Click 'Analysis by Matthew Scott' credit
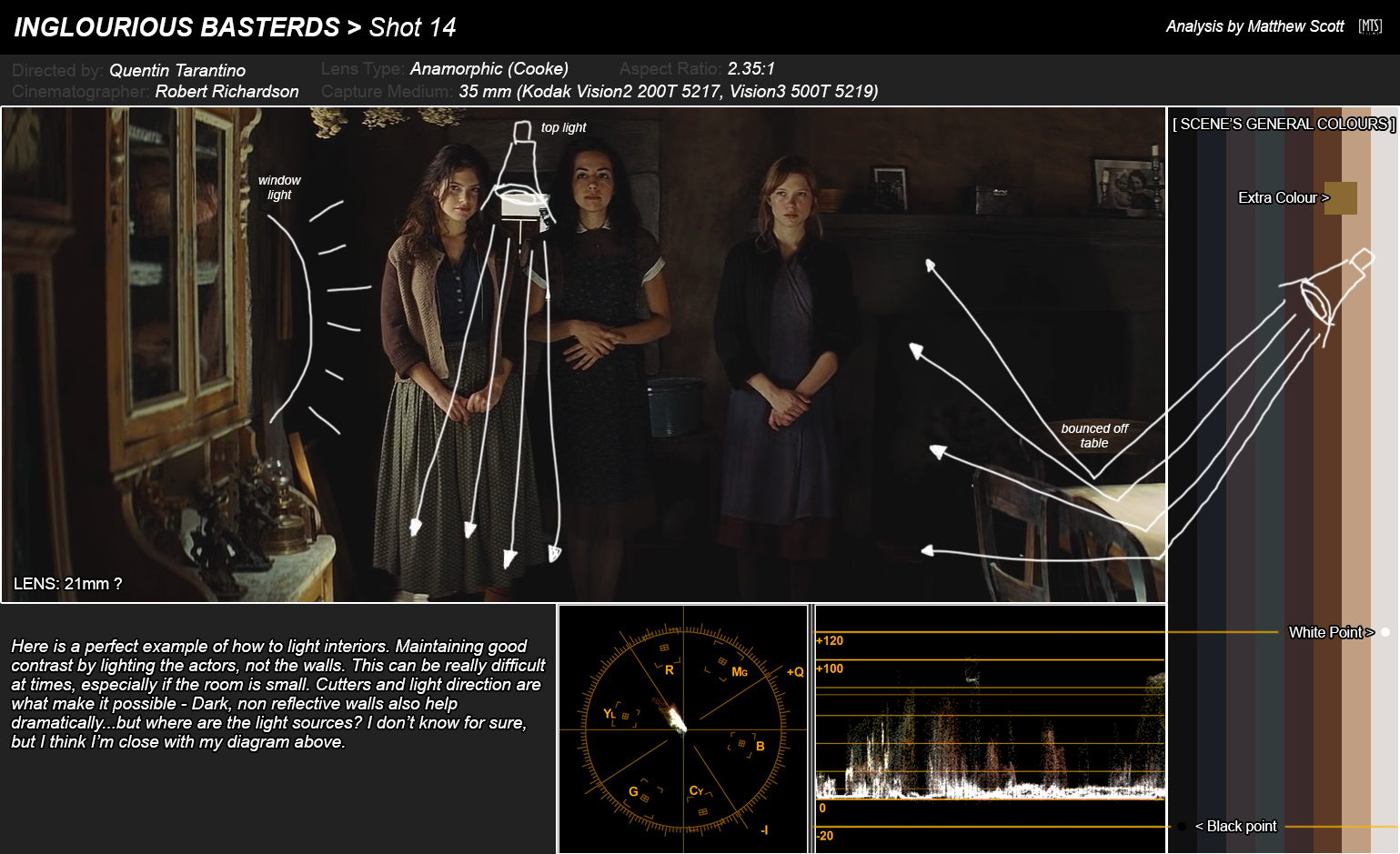 (1254, 26)
